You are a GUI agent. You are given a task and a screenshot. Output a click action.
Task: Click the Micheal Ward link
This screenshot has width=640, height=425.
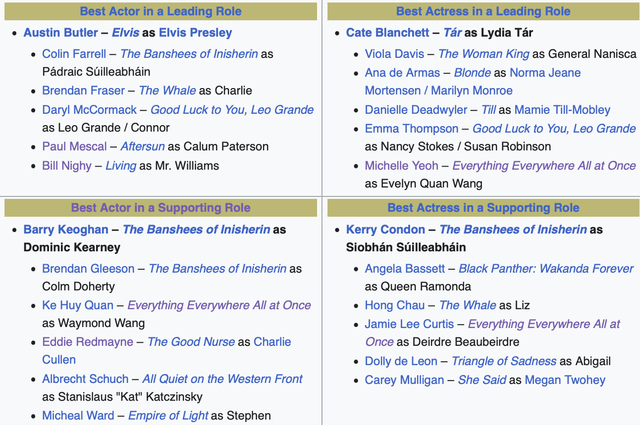pyautogui.click(x=78, y=416)
